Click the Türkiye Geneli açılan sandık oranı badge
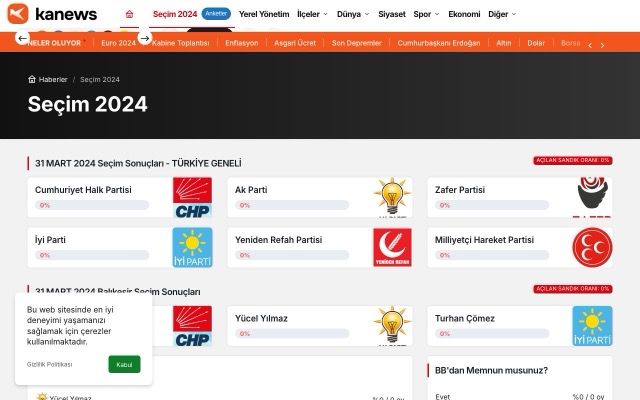Image resolution: width=640 pixels, height=400 pixels. tap(573, 160)
